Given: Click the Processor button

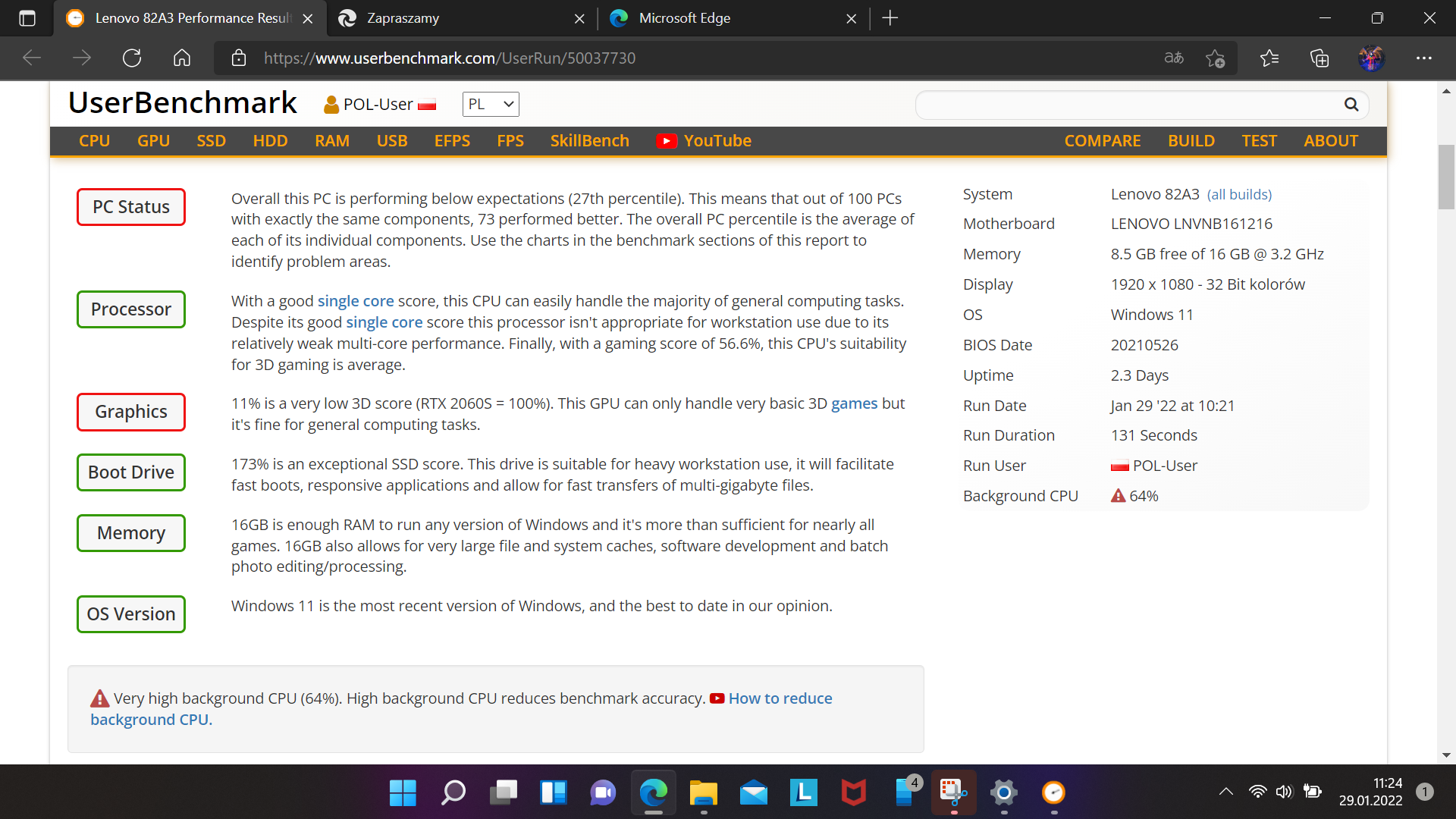Looking at the screenshot, I should click(131, 309).
